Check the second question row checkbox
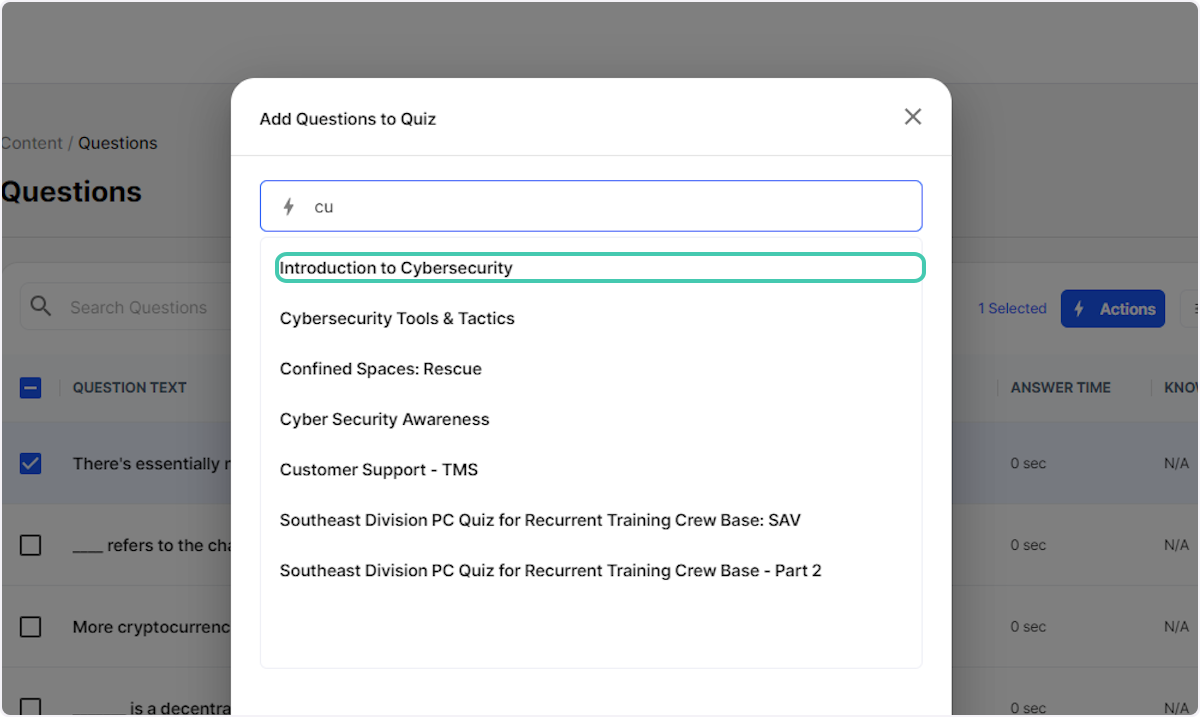The height and width of the screenshot is (717, 1200). (31, 545)
